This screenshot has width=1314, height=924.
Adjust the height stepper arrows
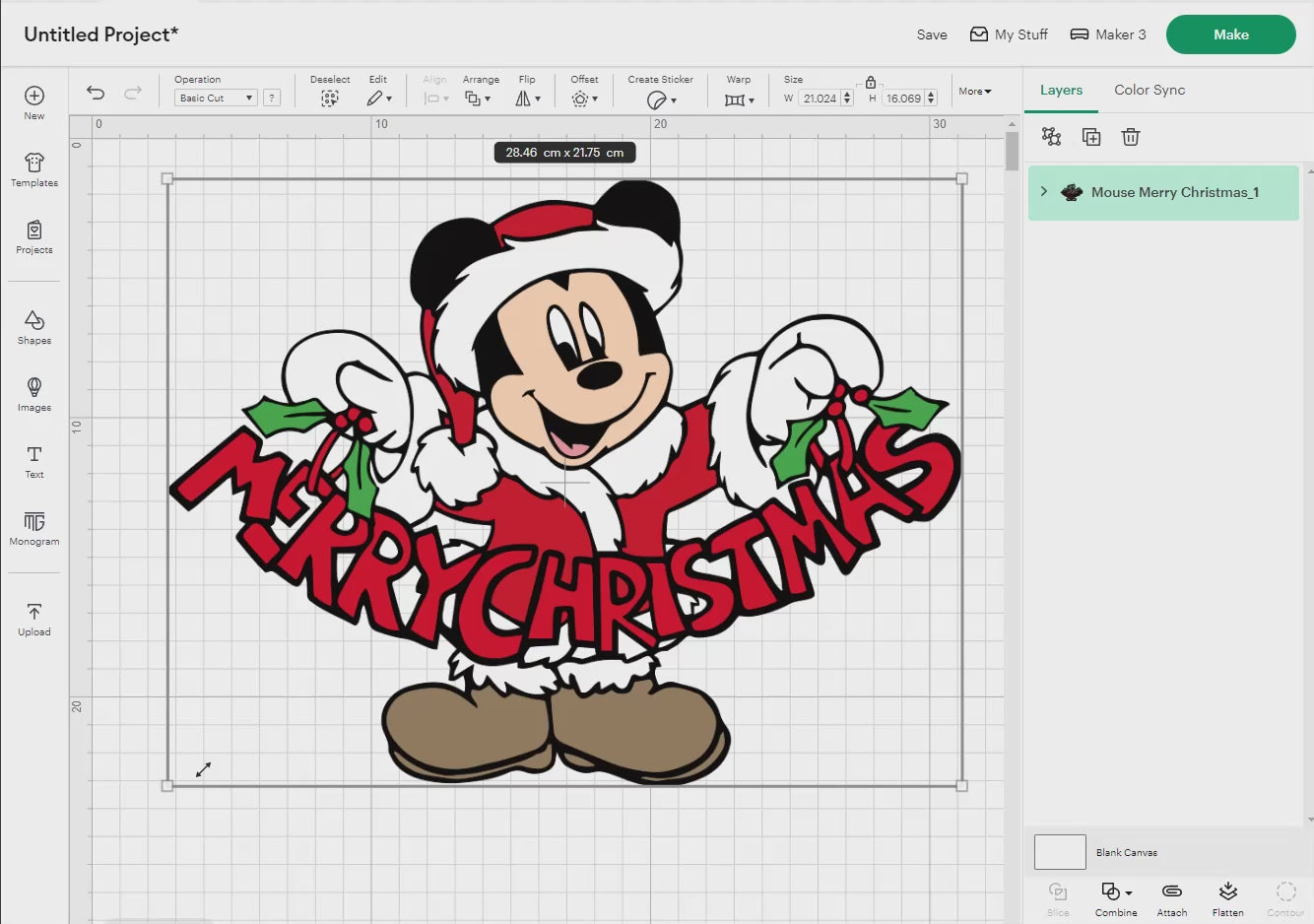pyautogui.click(x=931, y=99)
